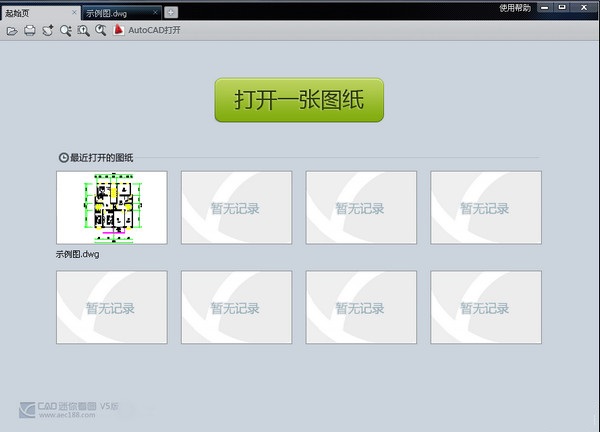Image resolution: width=600 pixels, height=432 pixels.
Task: Click the 示例图.dwg file name label
Action: (x=78, y=254)
